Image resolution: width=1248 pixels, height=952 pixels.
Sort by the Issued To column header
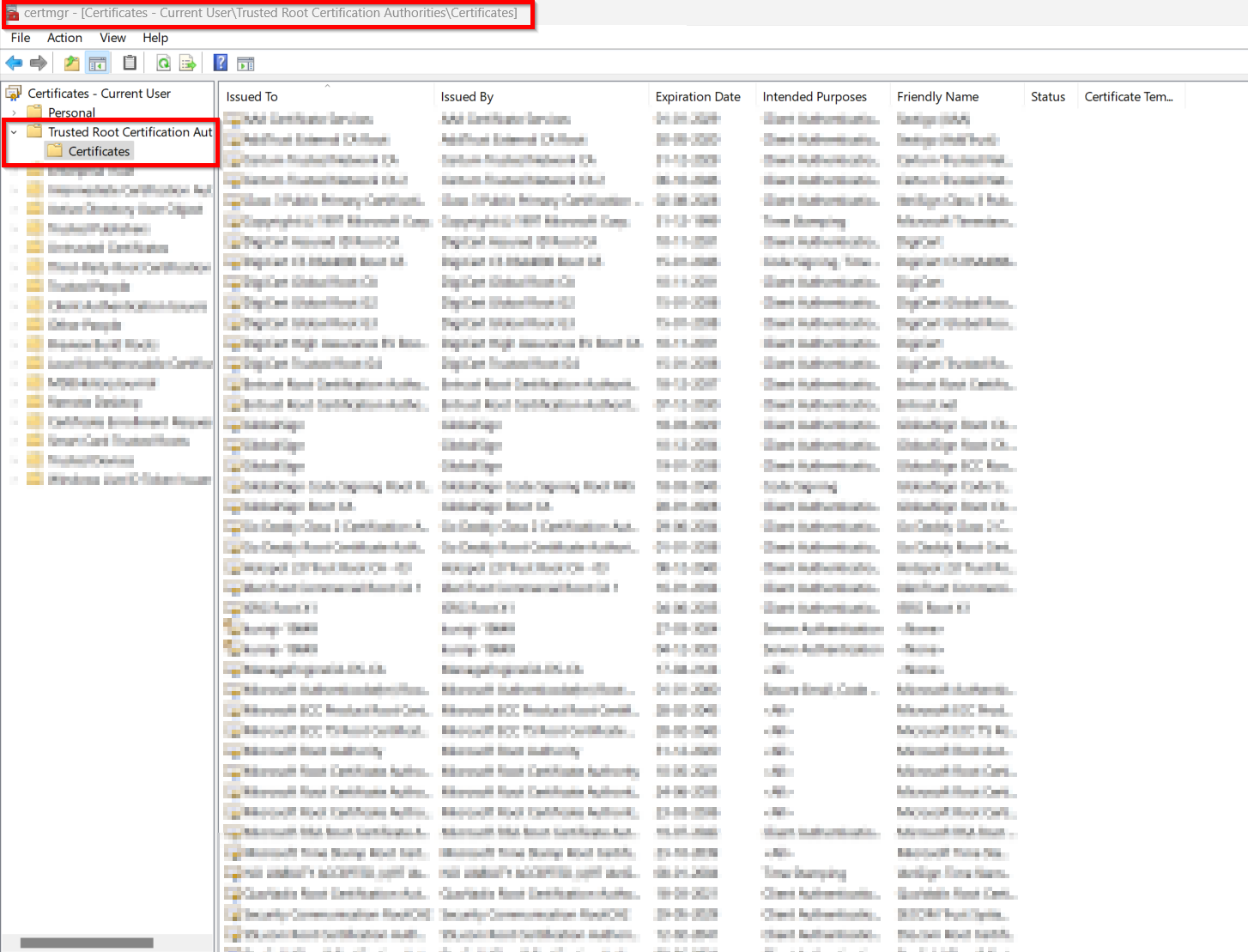pos(326,96)
